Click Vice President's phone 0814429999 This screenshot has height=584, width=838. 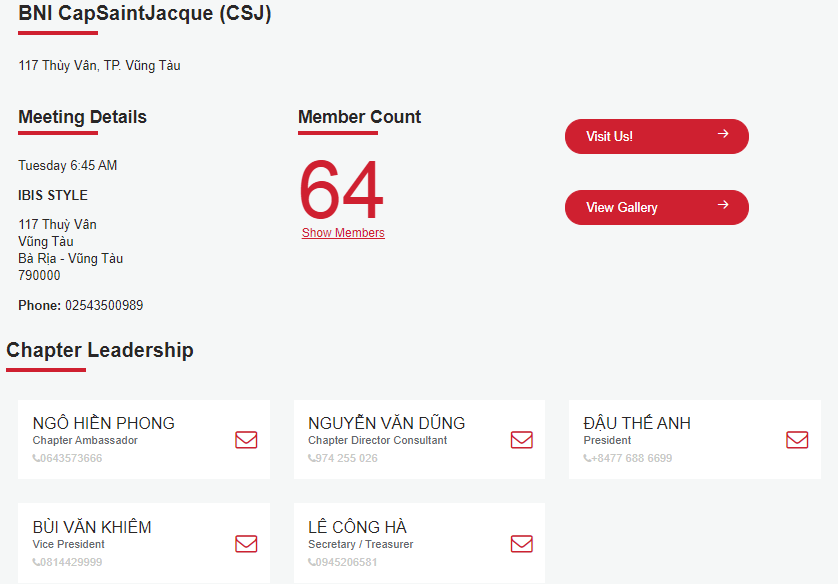point(71,563)
